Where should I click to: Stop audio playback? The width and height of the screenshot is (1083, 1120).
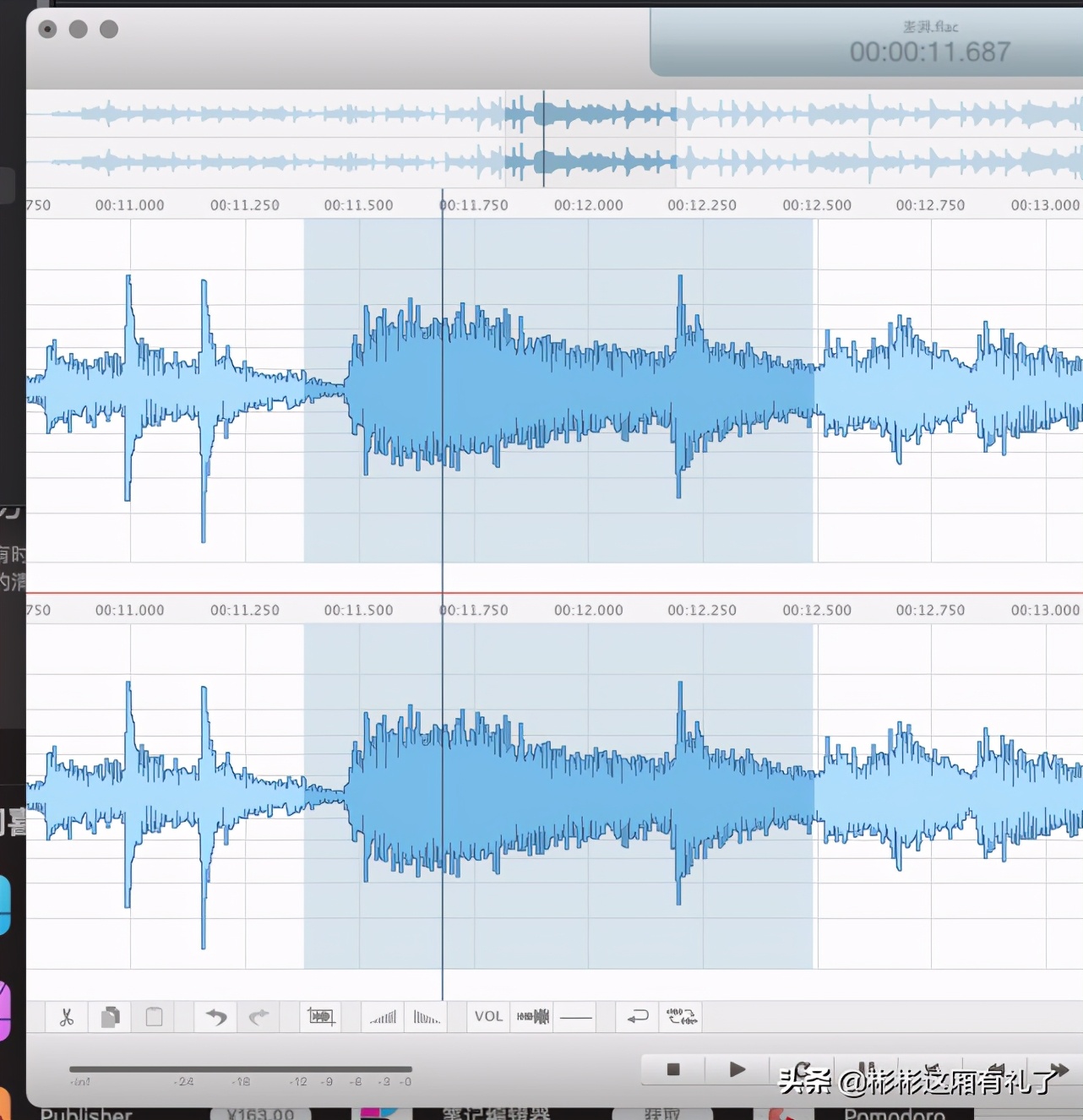673,1069
